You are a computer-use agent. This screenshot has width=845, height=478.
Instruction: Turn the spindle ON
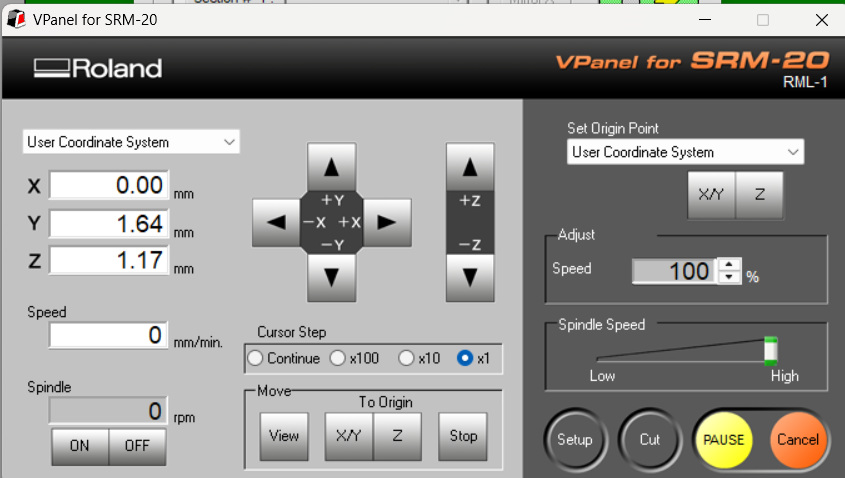(x=80, y=446)
